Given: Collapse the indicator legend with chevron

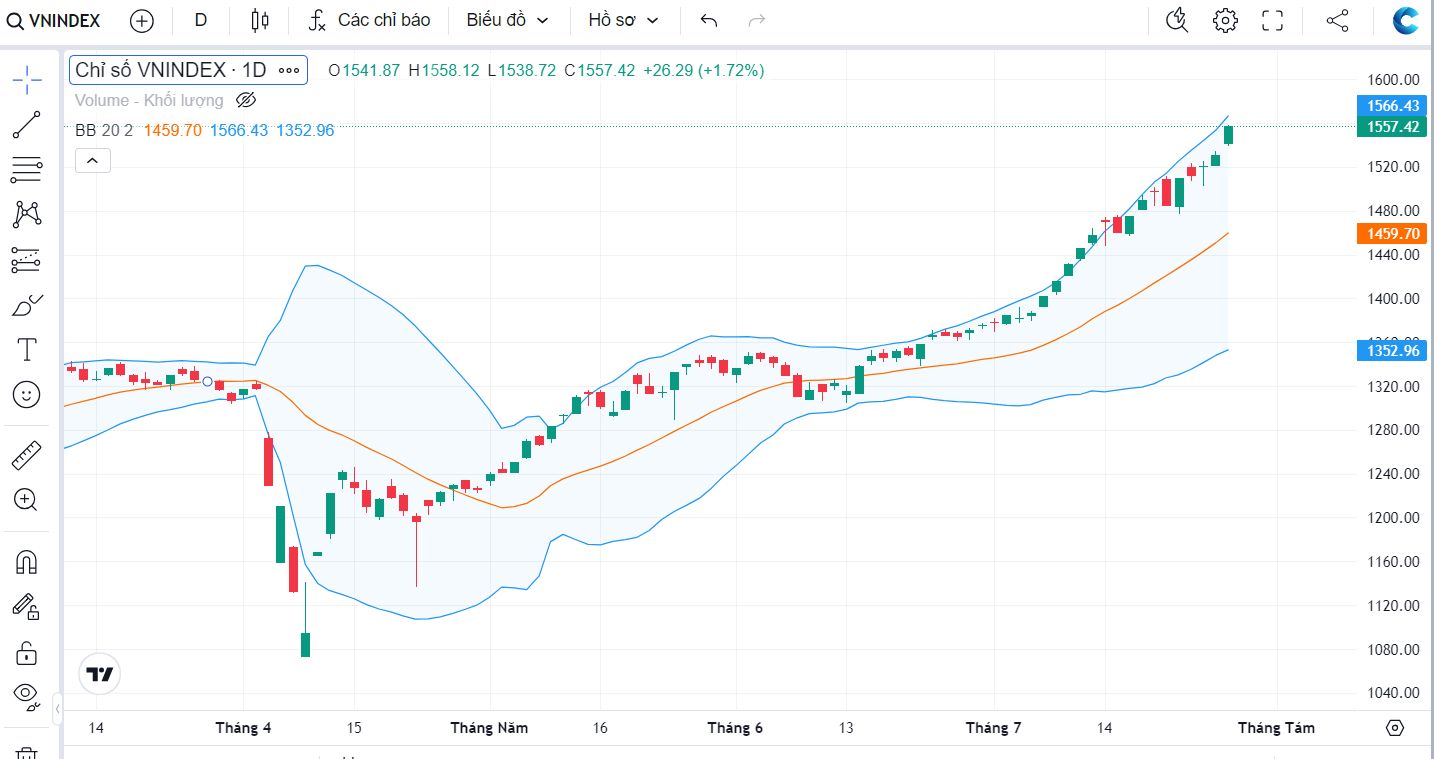Looking at the screenshot, I should [93, 160].
